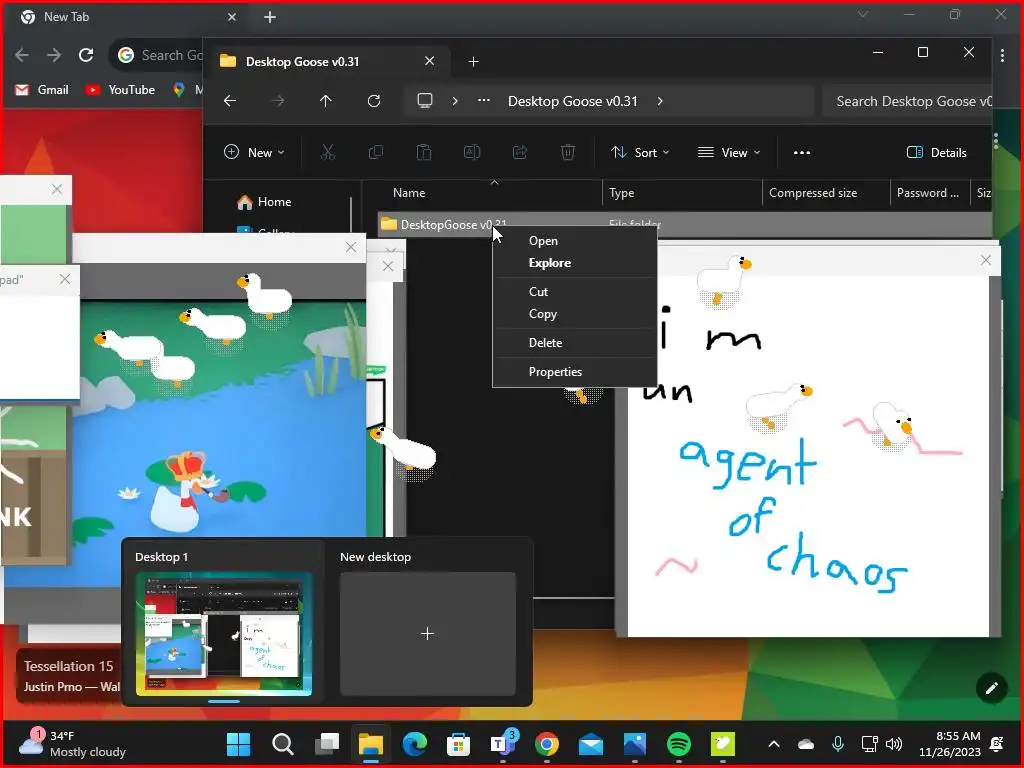The width and height of the screenshot is (1024, 768).
Task: Add a new File Explorer tab
Action: [473, 61]
